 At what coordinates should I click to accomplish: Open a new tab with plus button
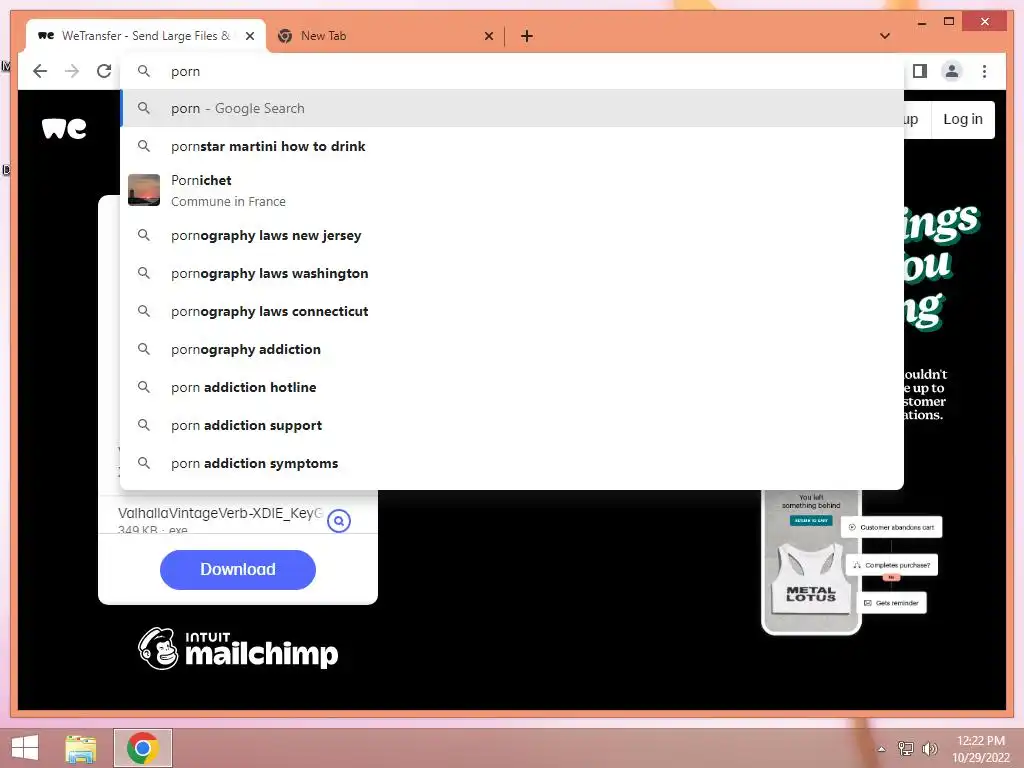tap(527, 36)
